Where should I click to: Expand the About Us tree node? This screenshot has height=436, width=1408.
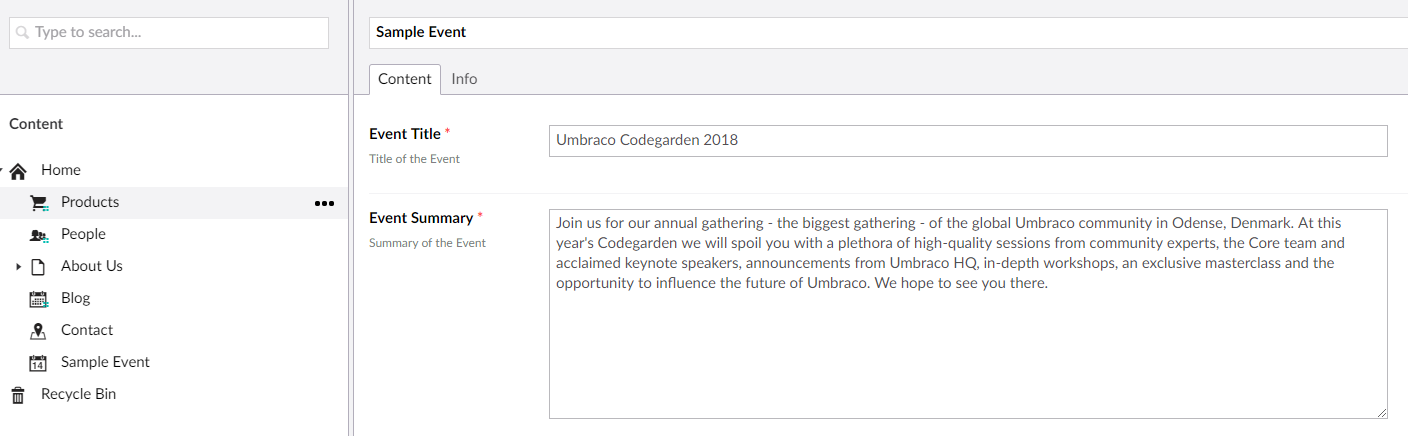click(18, 267)
